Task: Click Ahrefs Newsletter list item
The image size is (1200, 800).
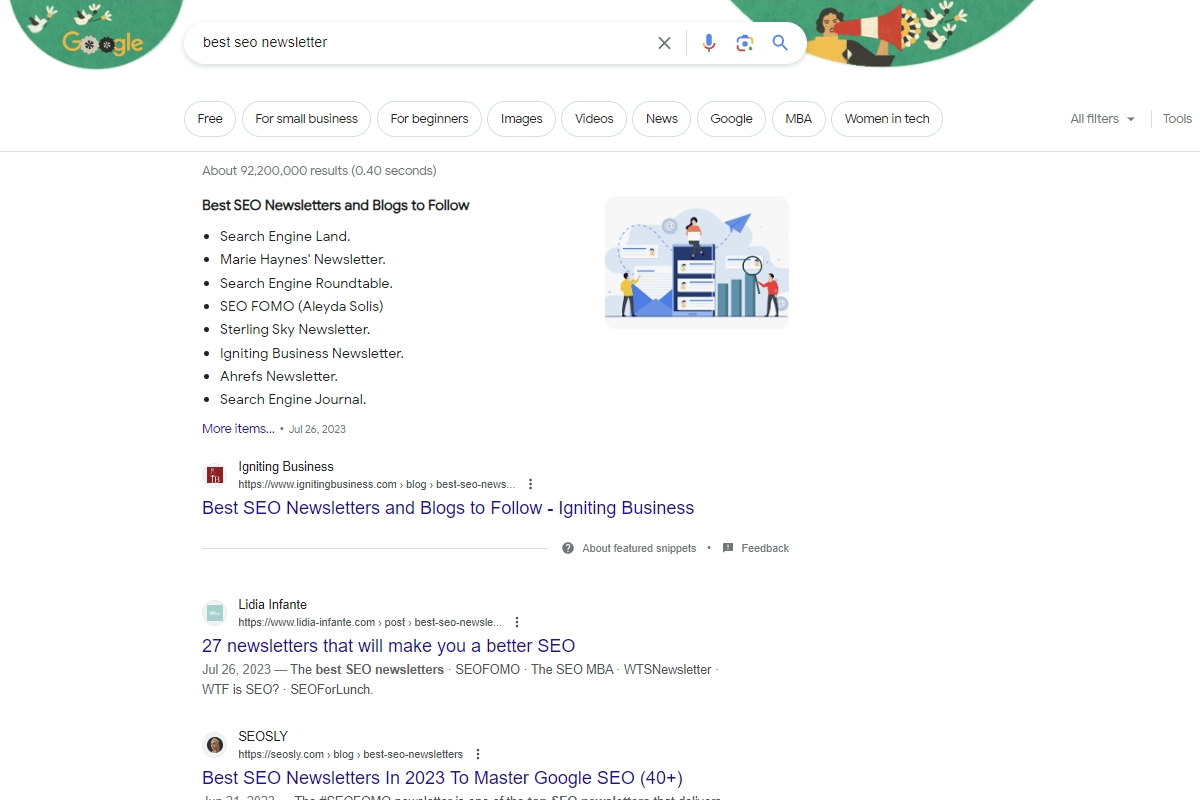Action: click(279, 376)
